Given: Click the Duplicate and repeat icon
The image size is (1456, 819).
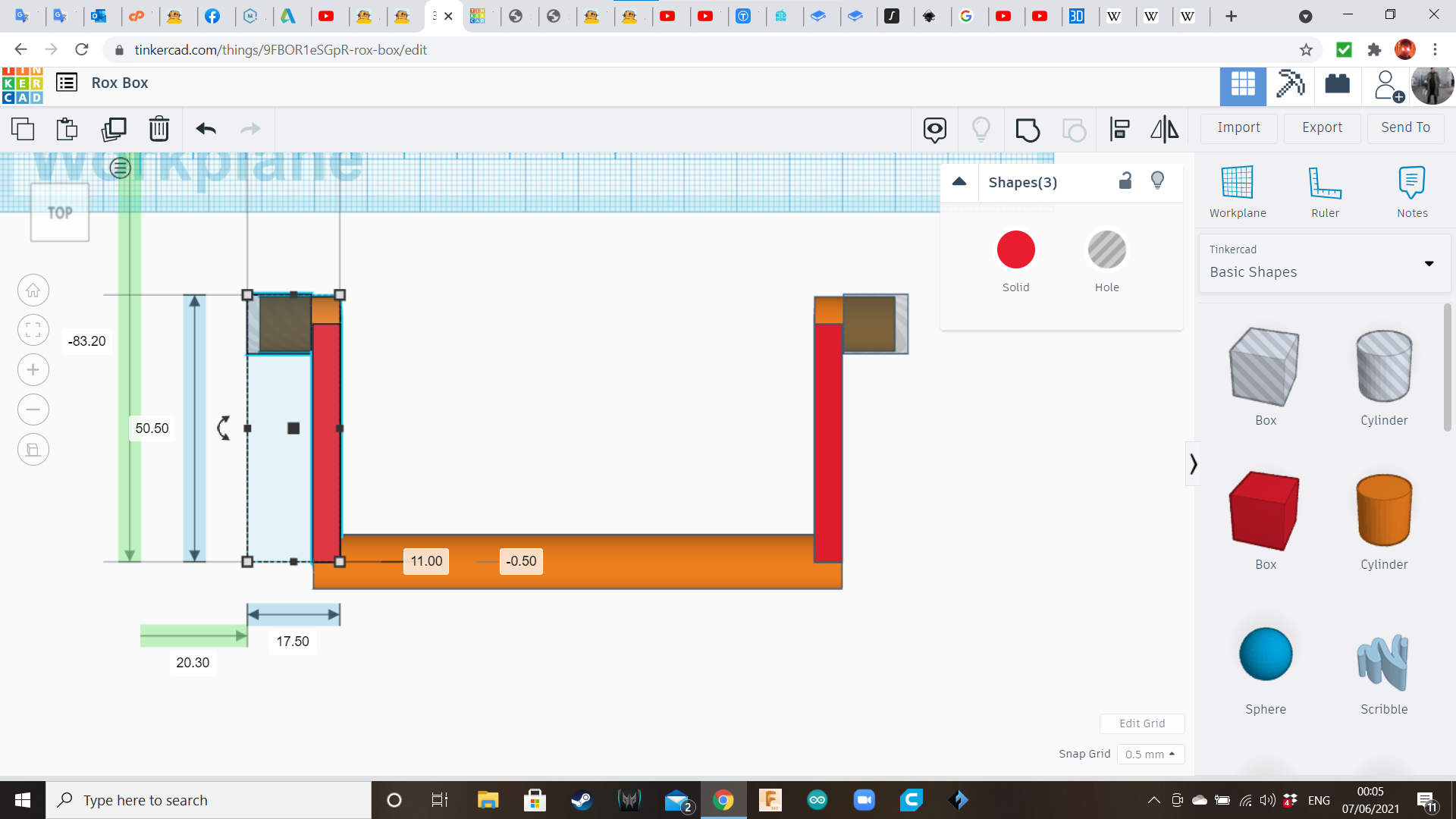Looking at the screenshot, I should coord(114,129).
